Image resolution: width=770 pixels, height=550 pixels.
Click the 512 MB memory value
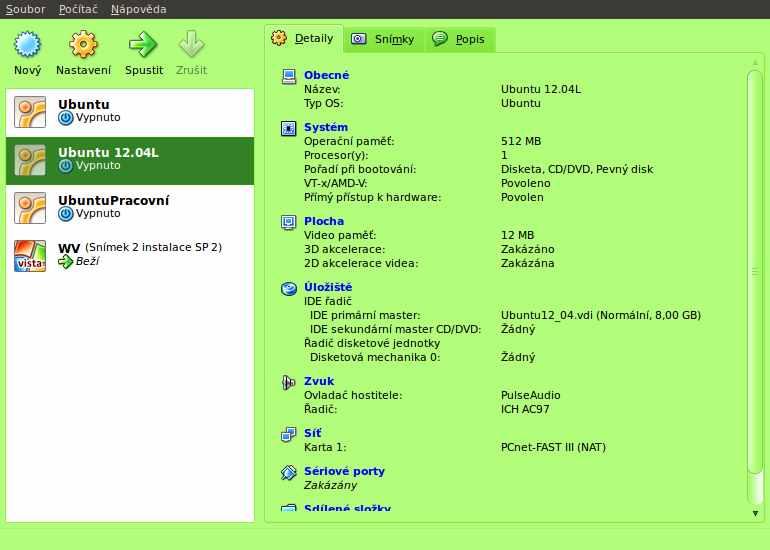point(521,141)
